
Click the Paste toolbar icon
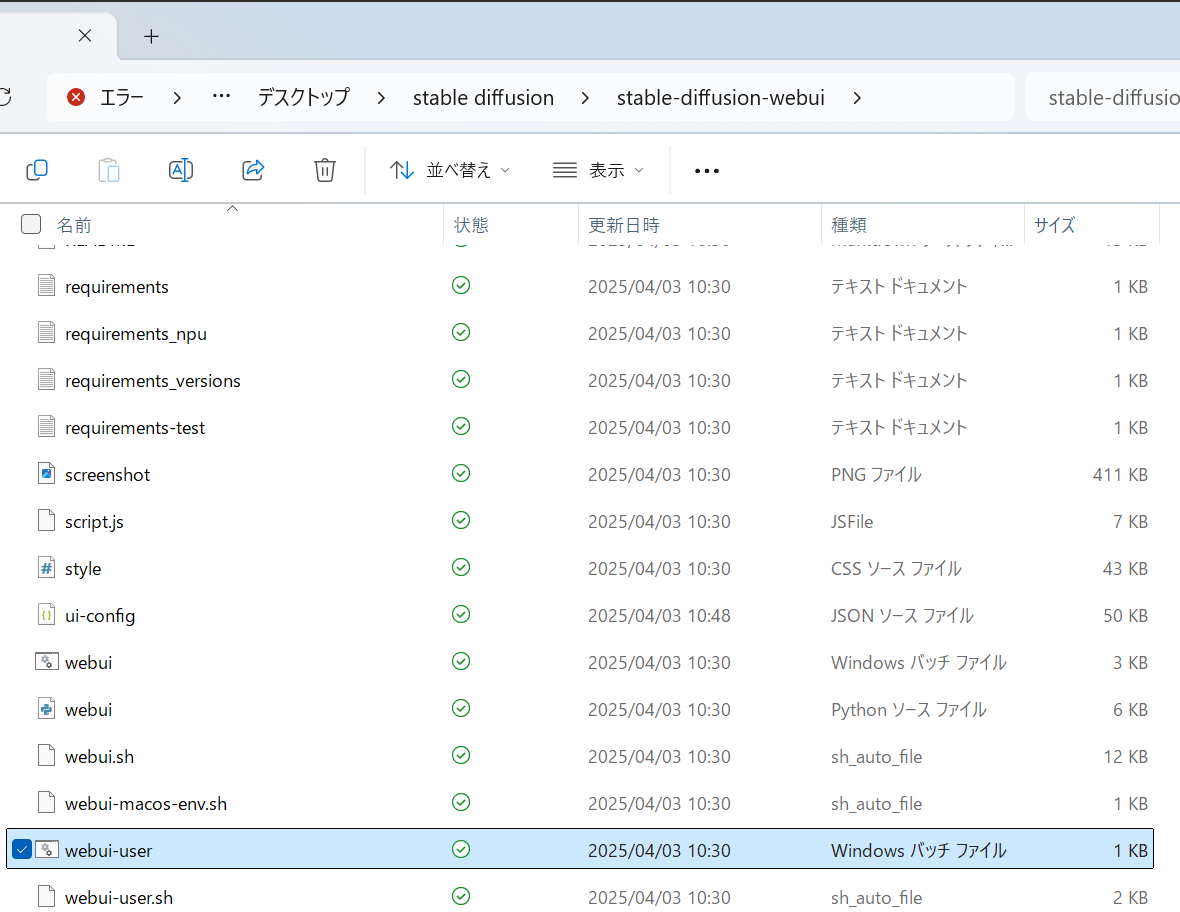tap(109, 170)
